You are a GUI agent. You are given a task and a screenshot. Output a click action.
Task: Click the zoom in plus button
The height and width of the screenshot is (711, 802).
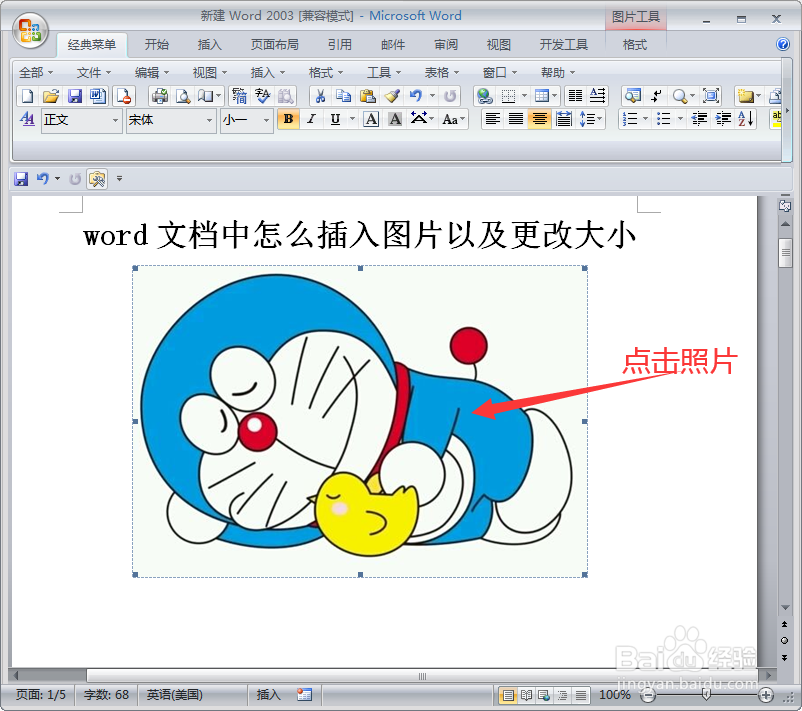coord(766,695)
